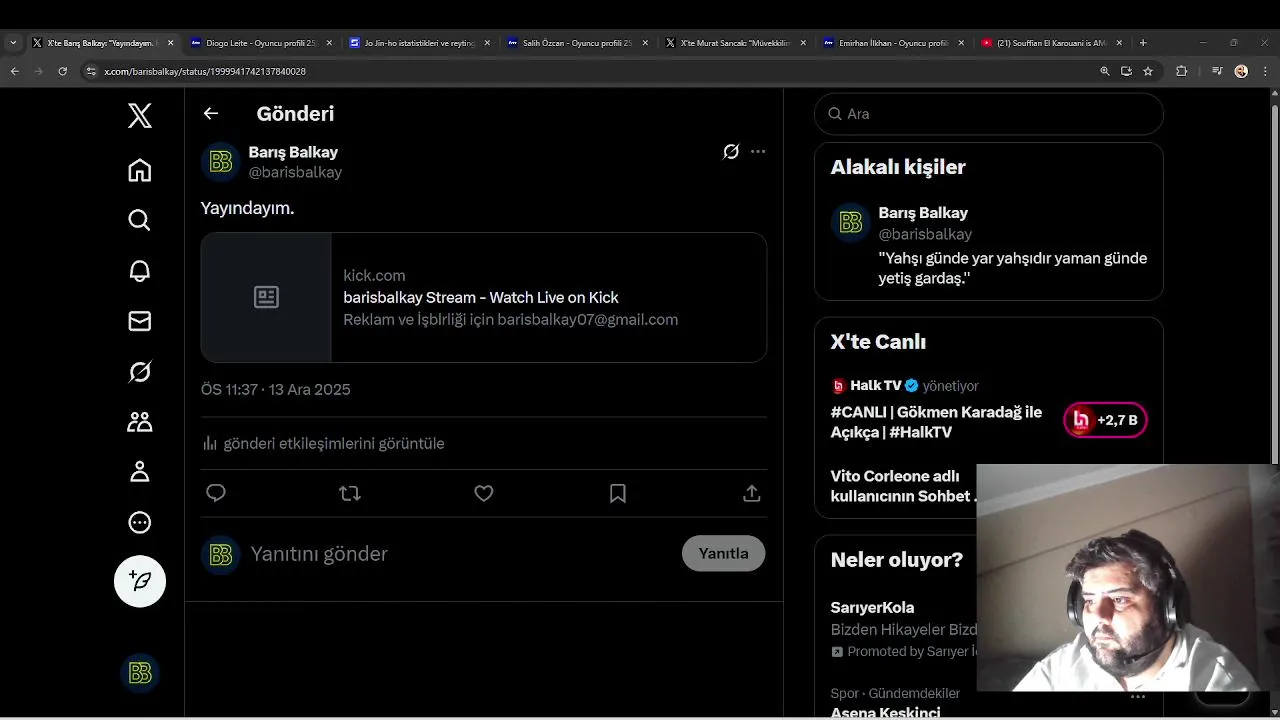Image resolution: width=1280 pixels, height=720 pixels.
Task: Click the Yanıtla button
Action: pyautogui.click(x=724, y=553)
